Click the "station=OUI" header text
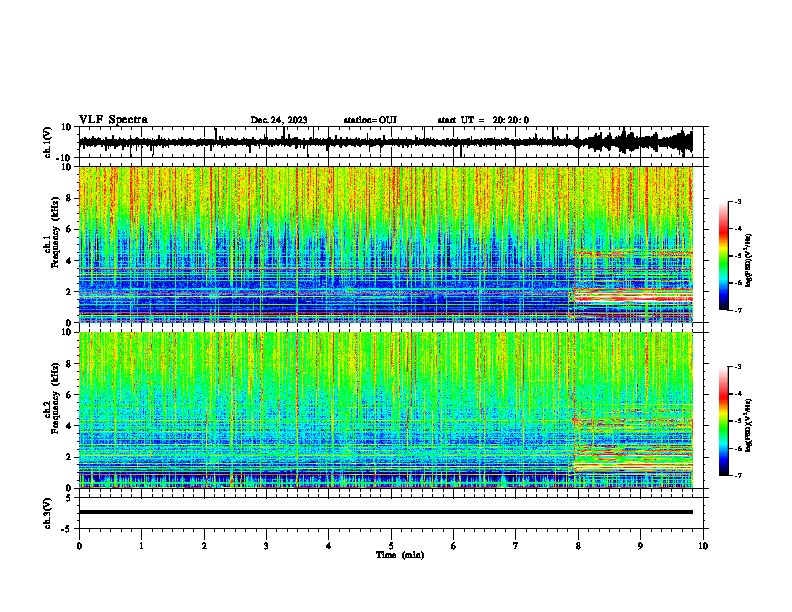This screenshot has height=612, width=792. pos(370,120)
